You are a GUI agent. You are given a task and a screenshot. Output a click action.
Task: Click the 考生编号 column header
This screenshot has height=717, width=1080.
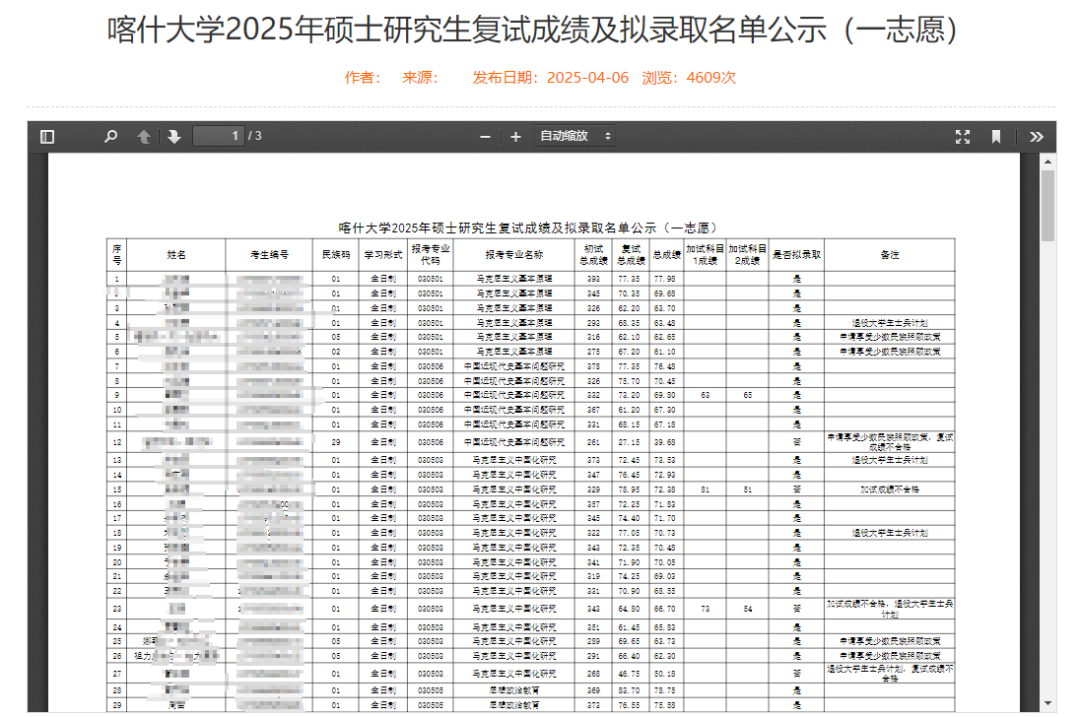(x=269, y=255)
